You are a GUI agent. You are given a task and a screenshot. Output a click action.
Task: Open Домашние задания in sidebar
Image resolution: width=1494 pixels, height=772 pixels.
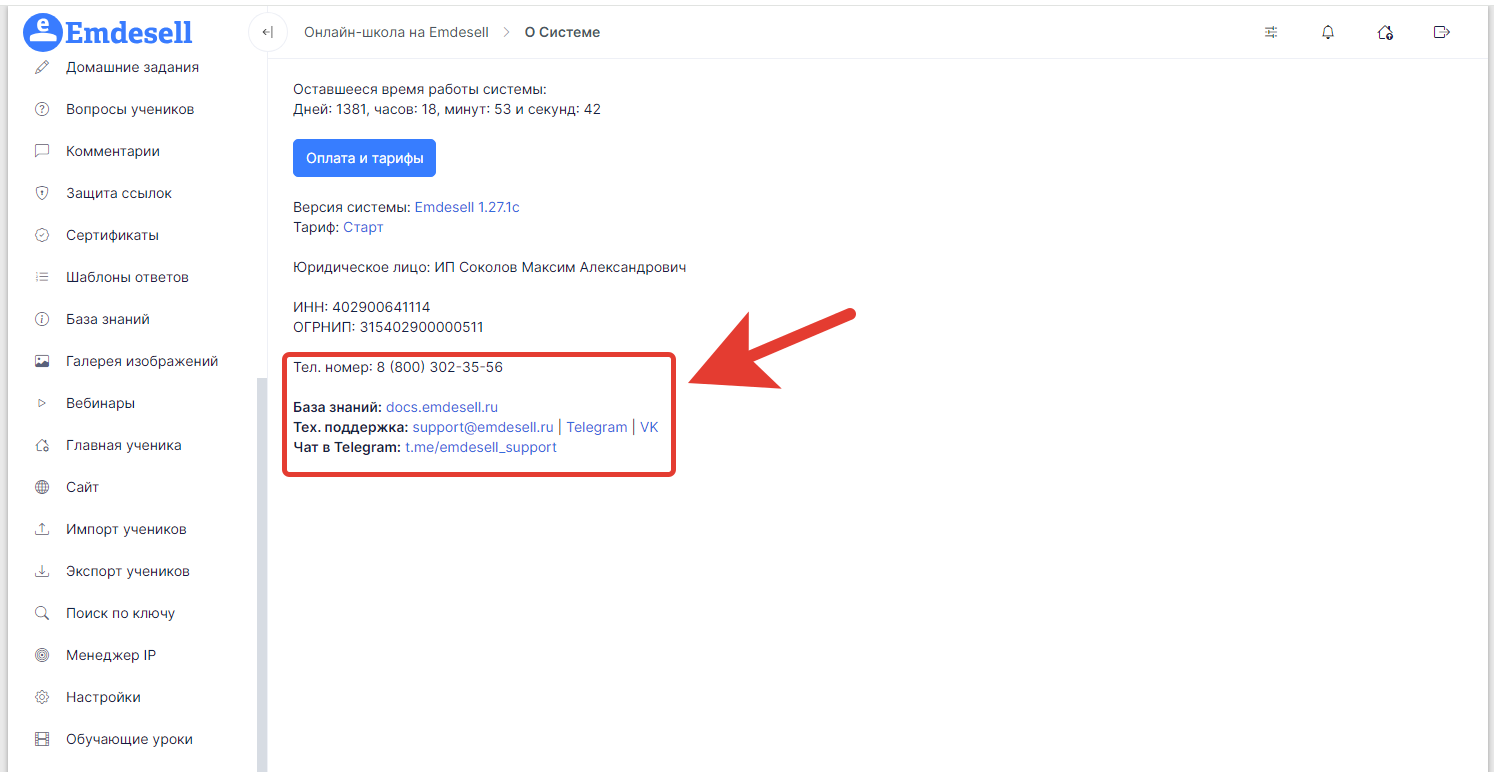click(132, 68)
